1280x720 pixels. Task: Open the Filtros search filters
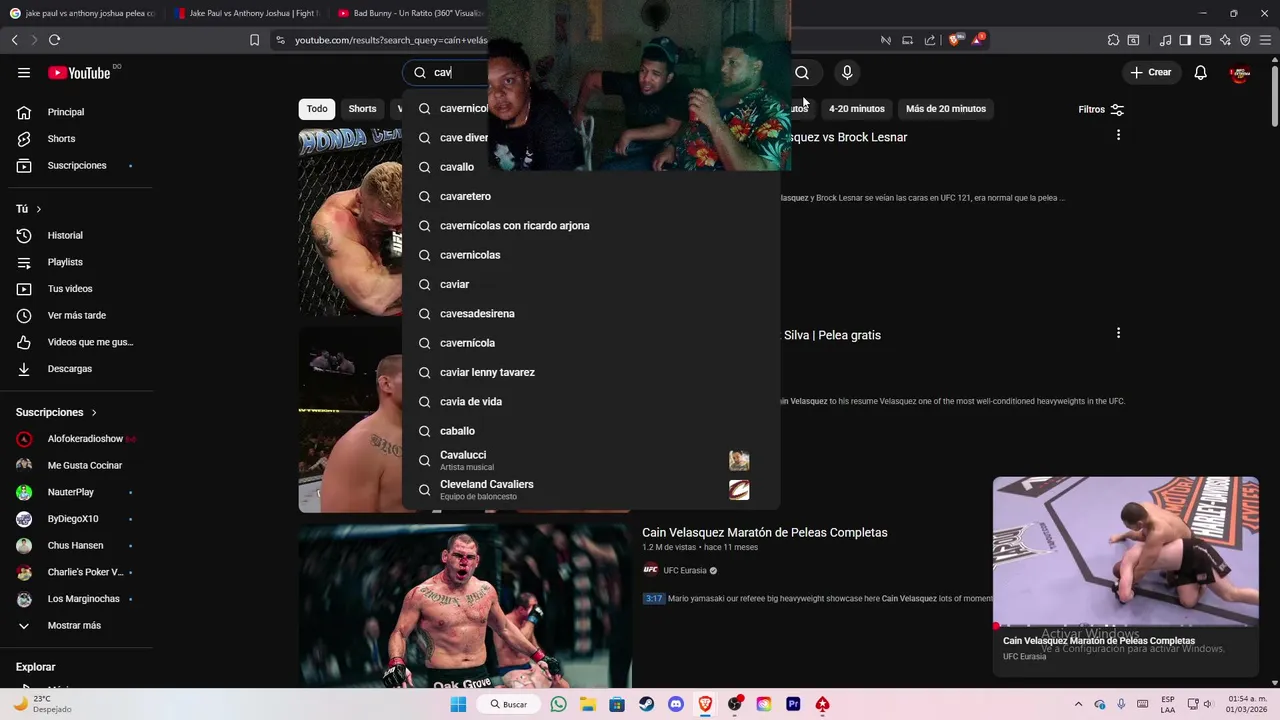pyautogui.click(x=1101, y=109)
